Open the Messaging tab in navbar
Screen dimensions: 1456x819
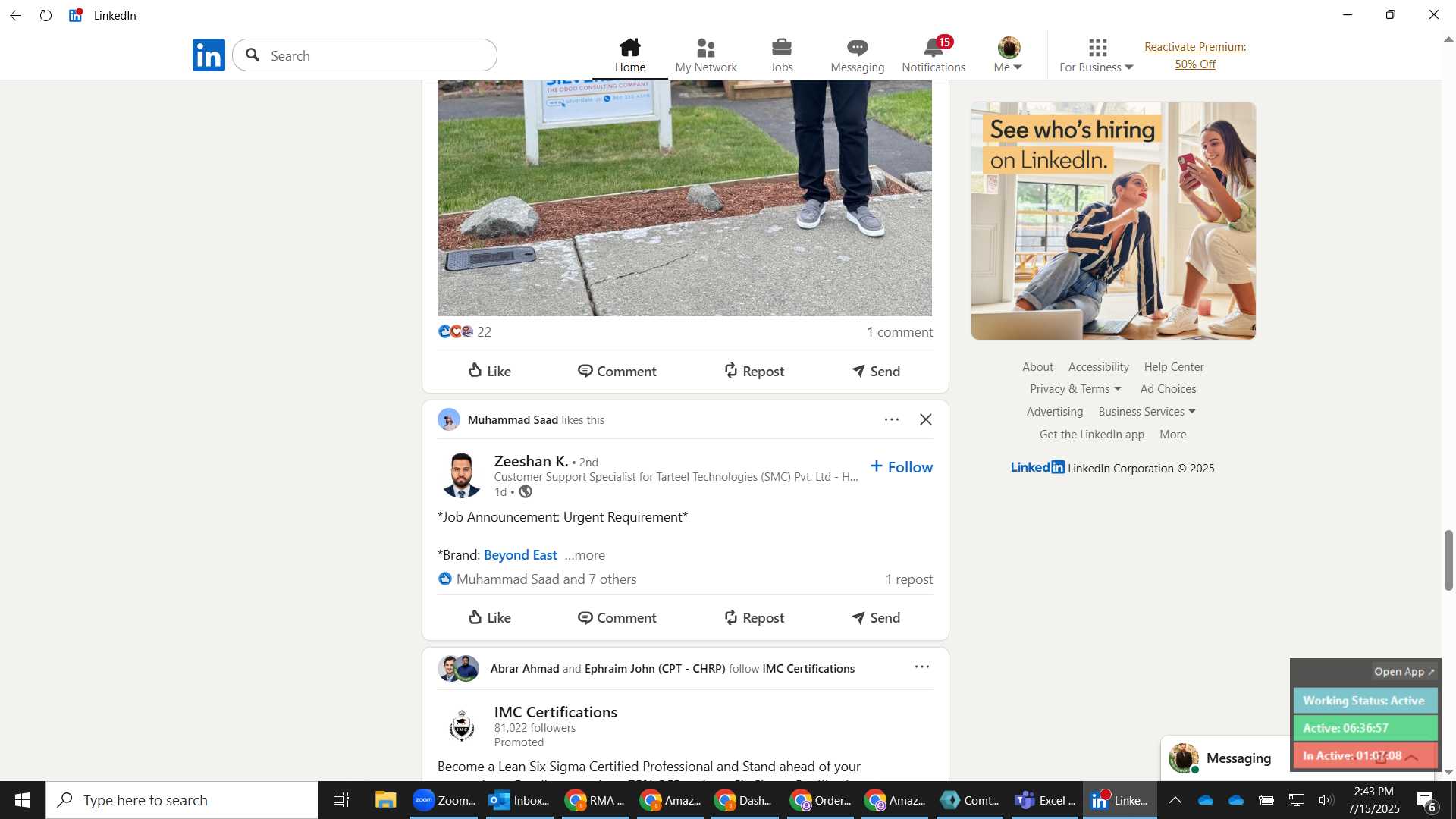pyautogui.click(x=858, y=55)
